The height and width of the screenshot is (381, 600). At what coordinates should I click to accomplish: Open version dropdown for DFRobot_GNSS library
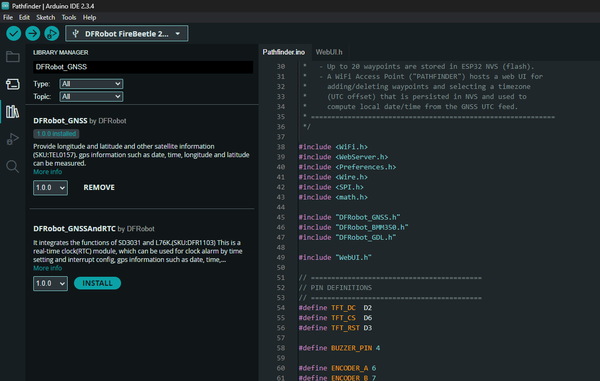pos(50,188)
